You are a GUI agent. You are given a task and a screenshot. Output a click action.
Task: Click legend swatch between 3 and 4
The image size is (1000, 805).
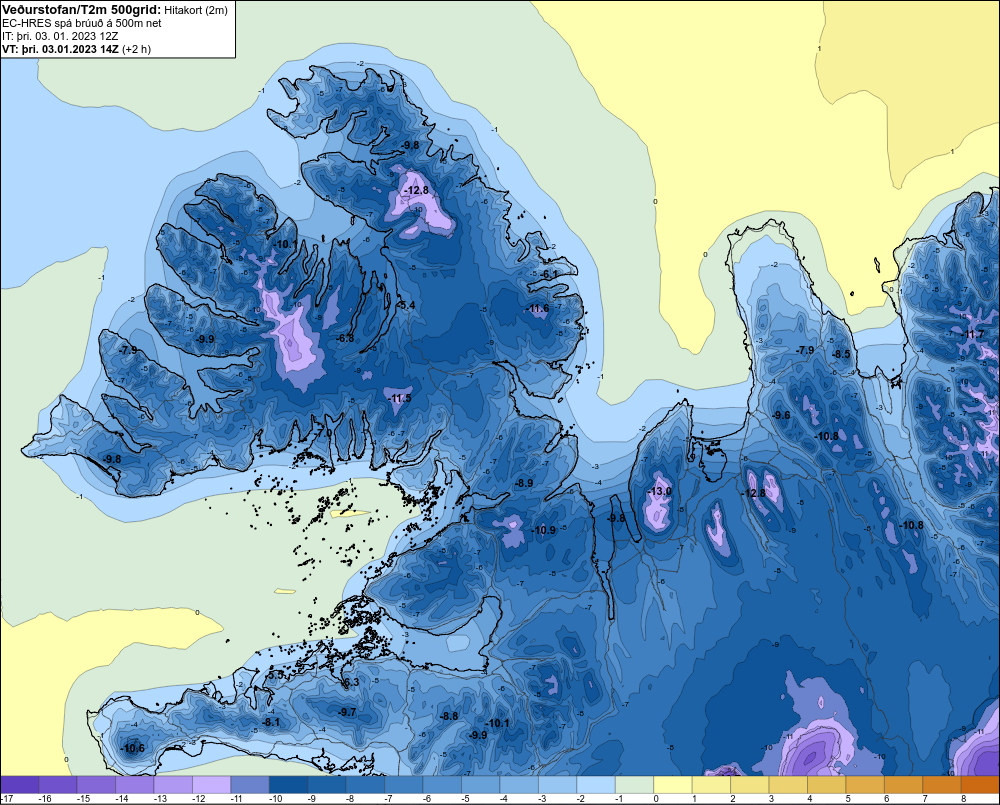coord(788,784)
